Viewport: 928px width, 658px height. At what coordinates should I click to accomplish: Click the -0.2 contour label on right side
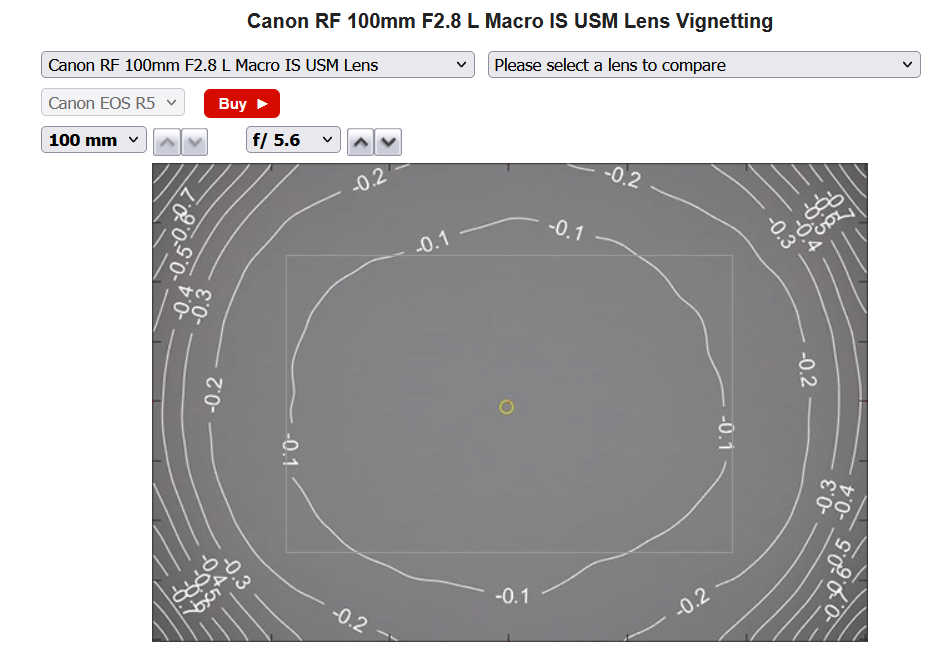click(x=806, y=370)
